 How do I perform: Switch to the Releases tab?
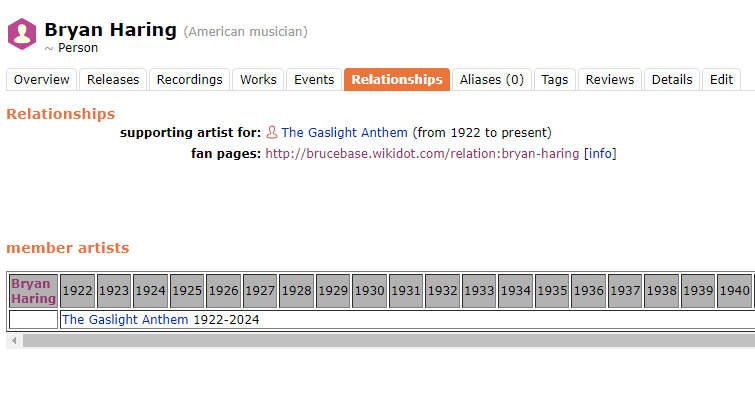pyautogui.click(x=113, y=79)
